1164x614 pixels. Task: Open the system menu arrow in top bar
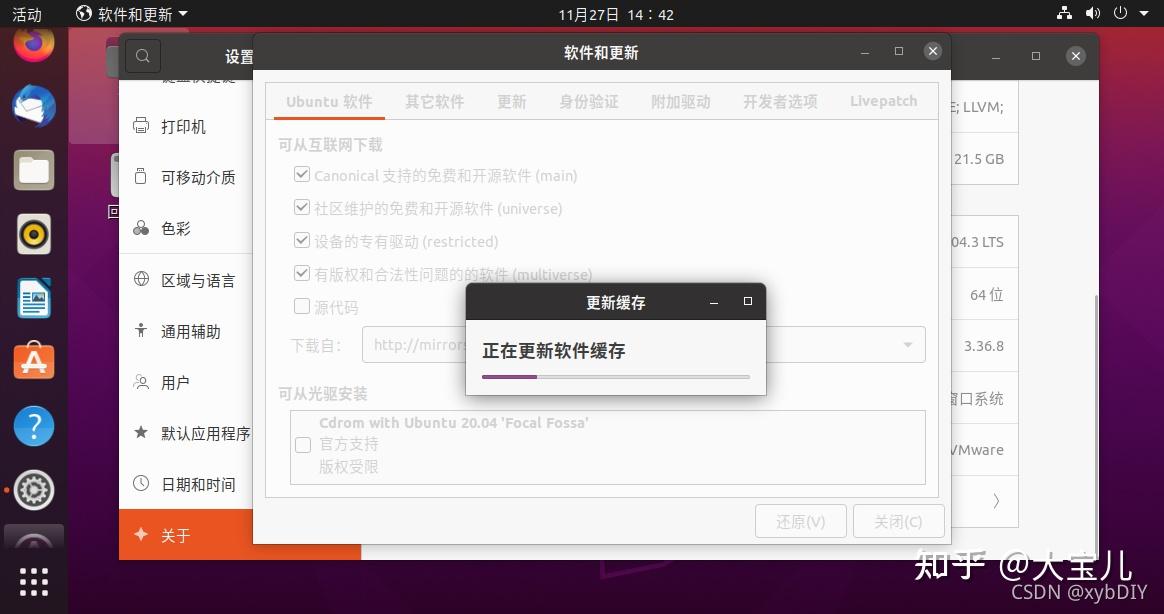coord(1144,13)
